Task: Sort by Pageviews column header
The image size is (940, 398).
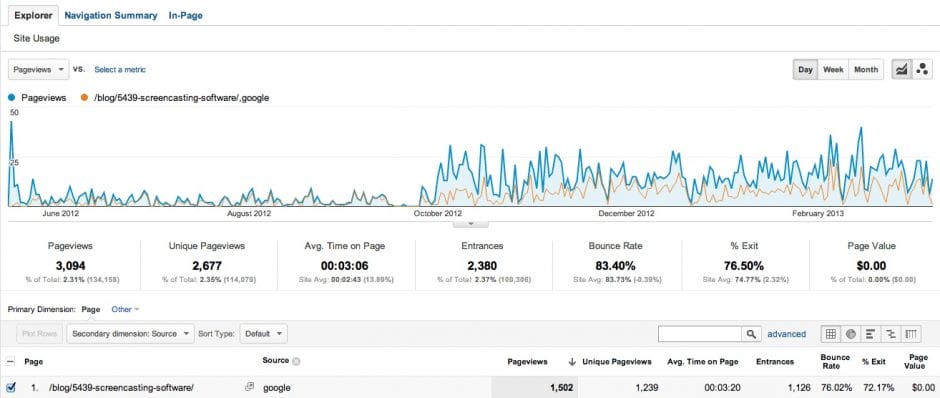Action: (528, 361)
